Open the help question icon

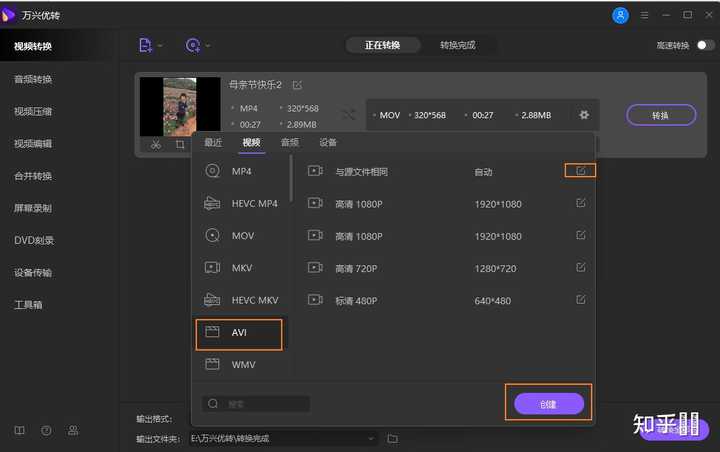(46, 430)
